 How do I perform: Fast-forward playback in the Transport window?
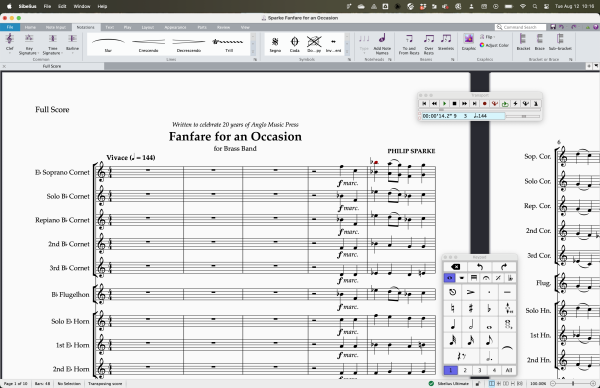coord(464,104)
